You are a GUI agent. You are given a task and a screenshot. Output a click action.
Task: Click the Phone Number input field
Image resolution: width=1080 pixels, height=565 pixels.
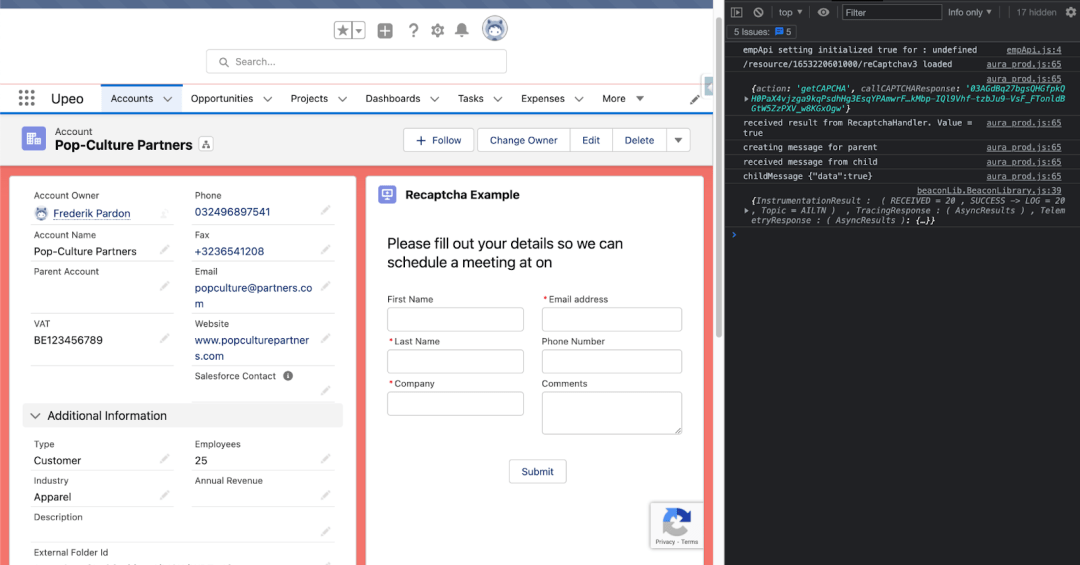coord(612,362)
